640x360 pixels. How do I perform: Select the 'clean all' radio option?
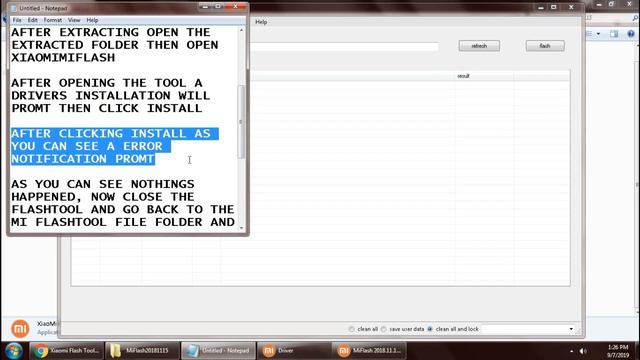pos(351,329)
